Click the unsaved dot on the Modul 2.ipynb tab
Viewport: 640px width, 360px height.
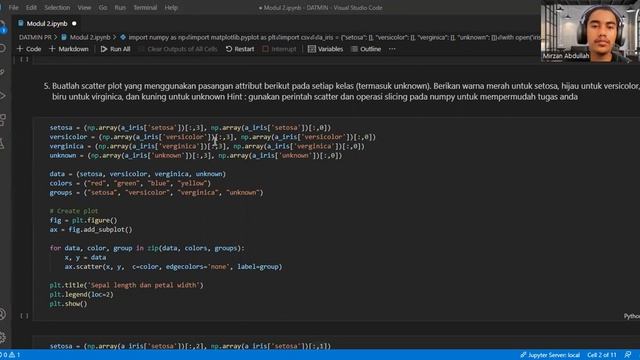[74, 24]
